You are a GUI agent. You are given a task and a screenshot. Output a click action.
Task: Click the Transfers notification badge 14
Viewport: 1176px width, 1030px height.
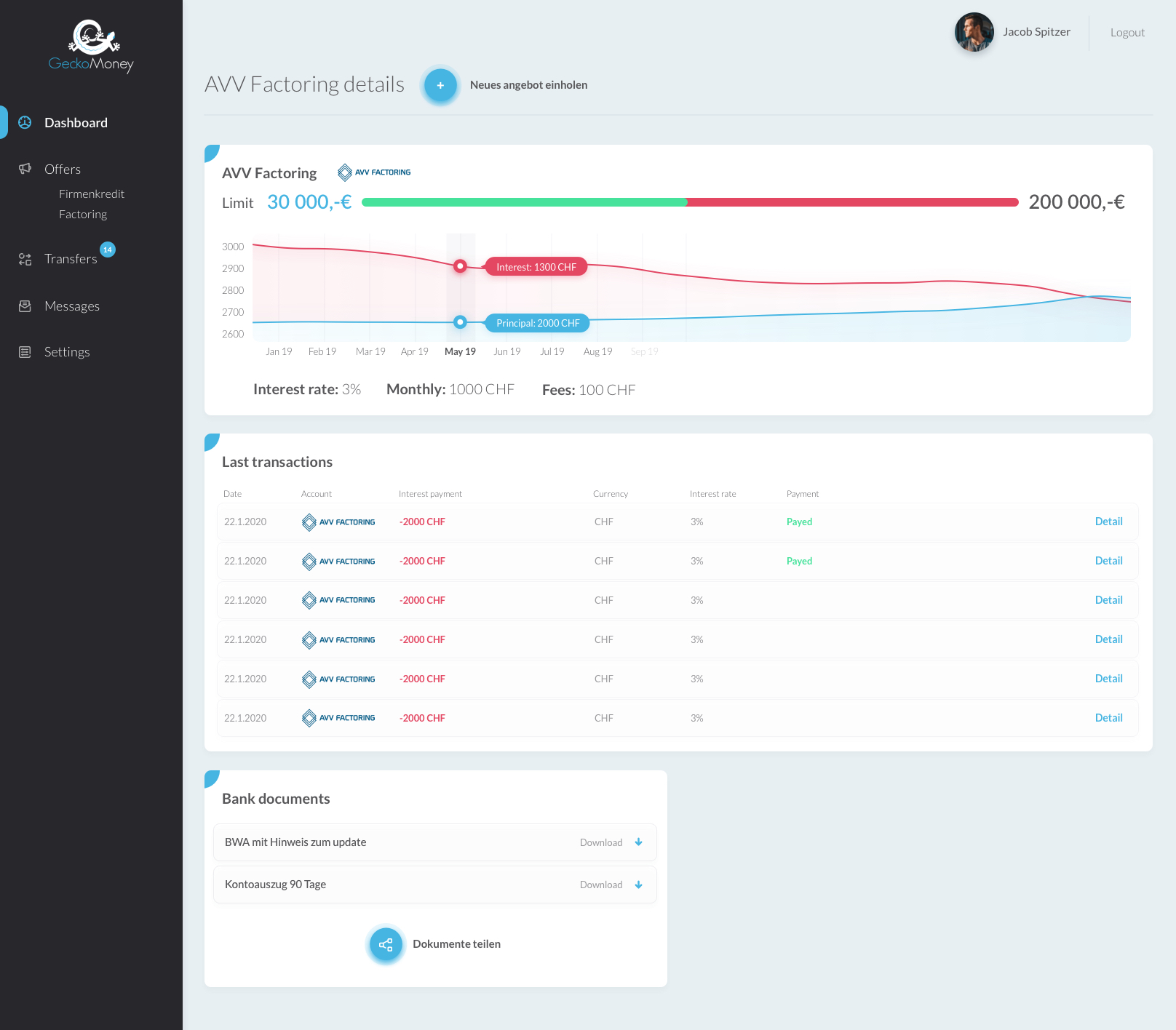point(108,249)
